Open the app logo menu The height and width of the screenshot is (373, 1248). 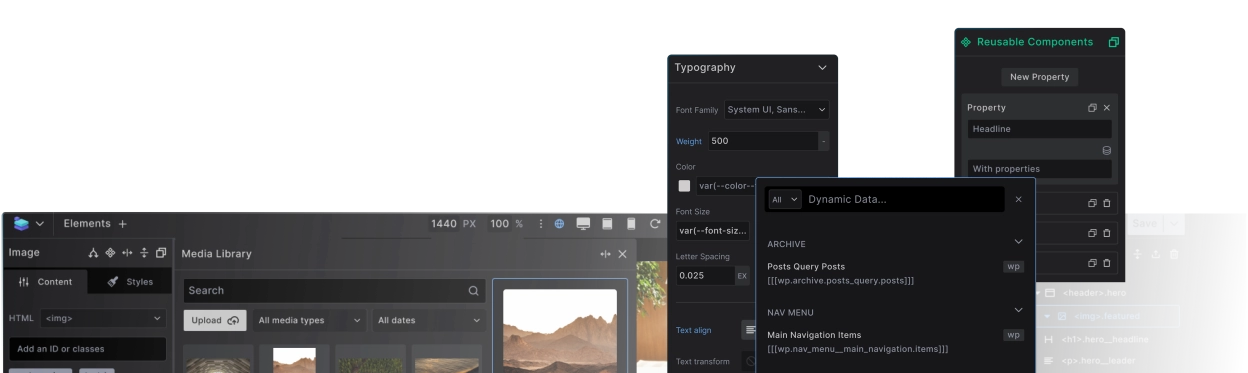coord(28,223)
